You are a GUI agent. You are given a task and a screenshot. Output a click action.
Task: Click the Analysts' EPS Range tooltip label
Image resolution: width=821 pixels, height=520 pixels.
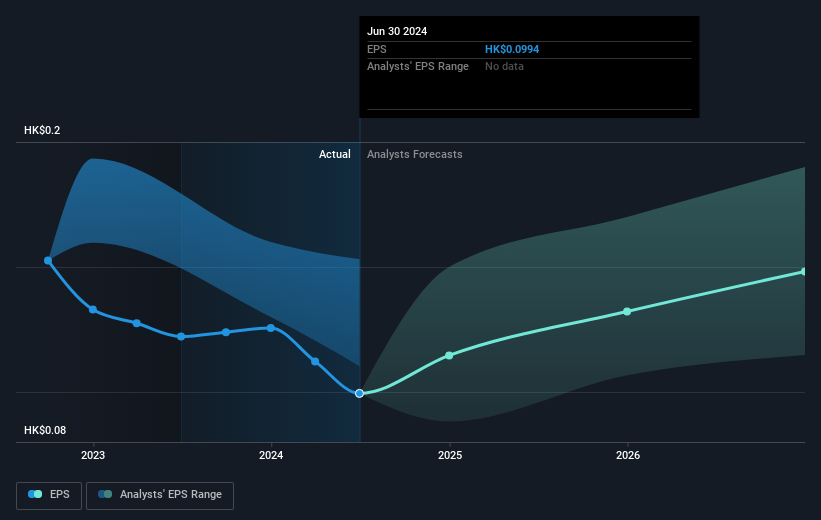418,67
